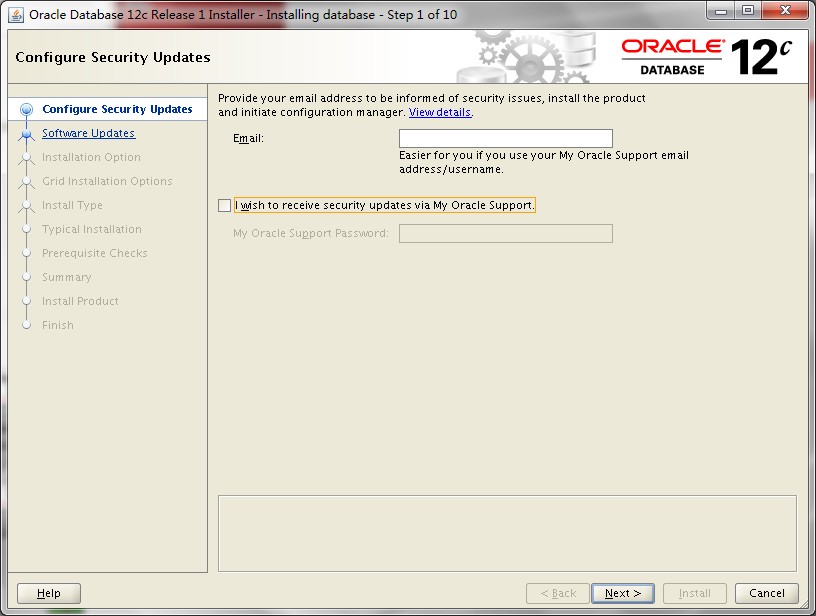
Task: Click the Configure Security Updates step bullet
Action: pos(27,109)
